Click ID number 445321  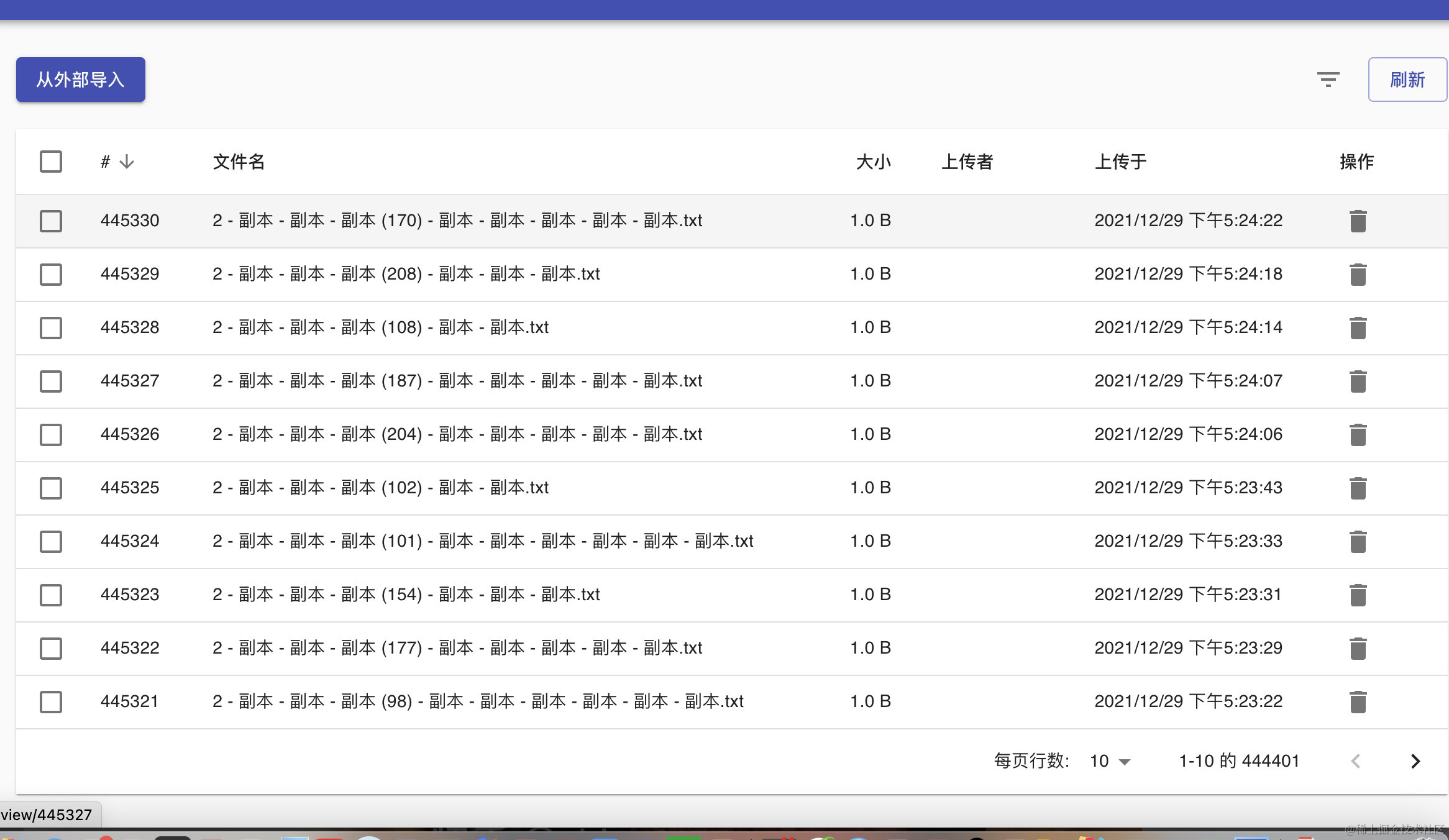coord(130,701)
